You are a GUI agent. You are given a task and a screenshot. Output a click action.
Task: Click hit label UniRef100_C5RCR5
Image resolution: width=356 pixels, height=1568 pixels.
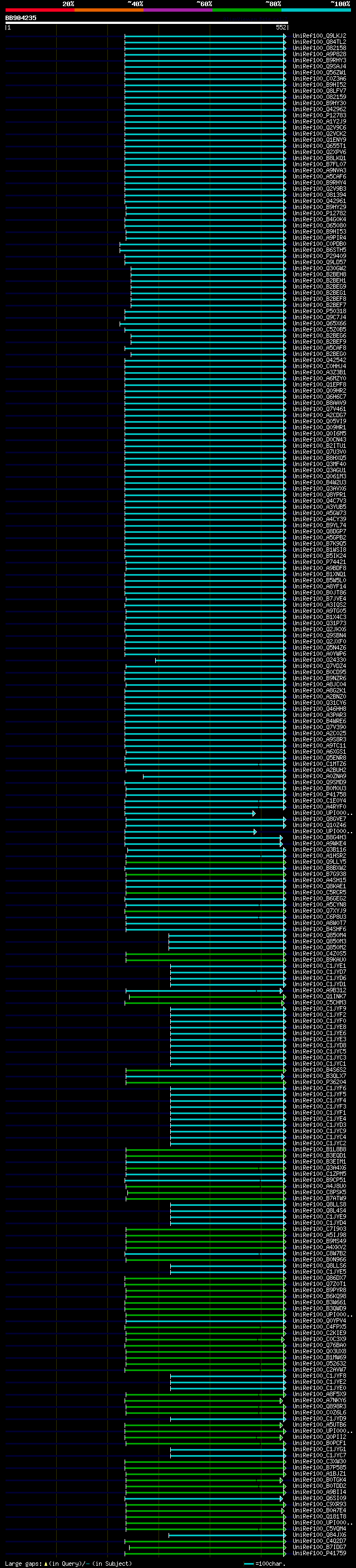click(x=319, y=892)
